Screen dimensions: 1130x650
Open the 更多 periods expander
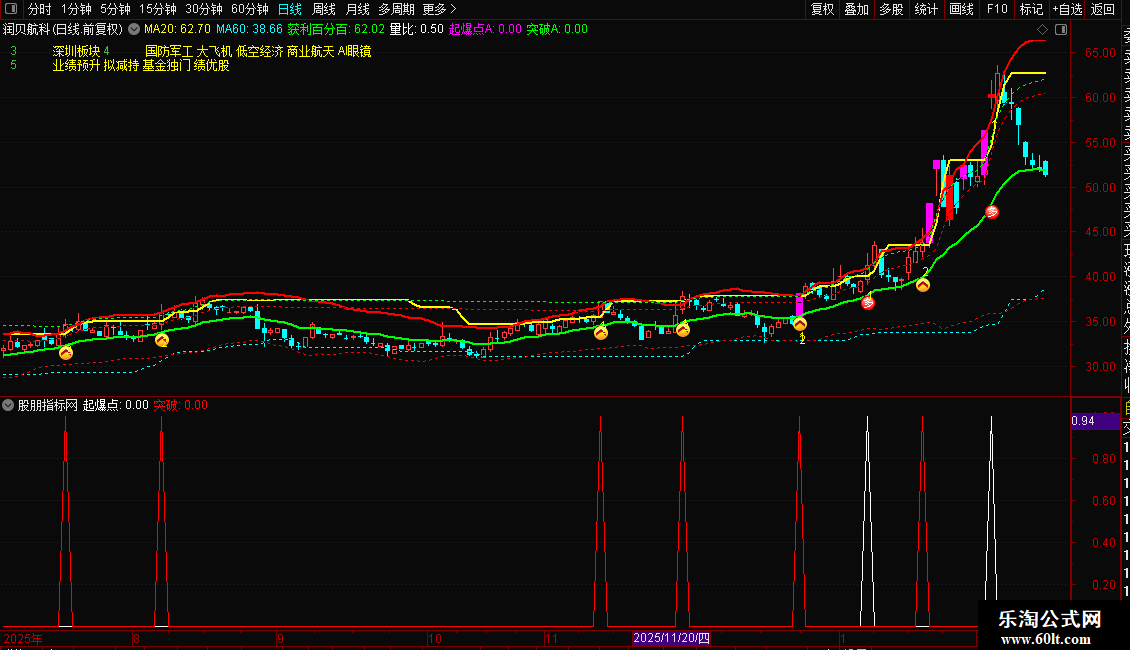tap(439, 9)
